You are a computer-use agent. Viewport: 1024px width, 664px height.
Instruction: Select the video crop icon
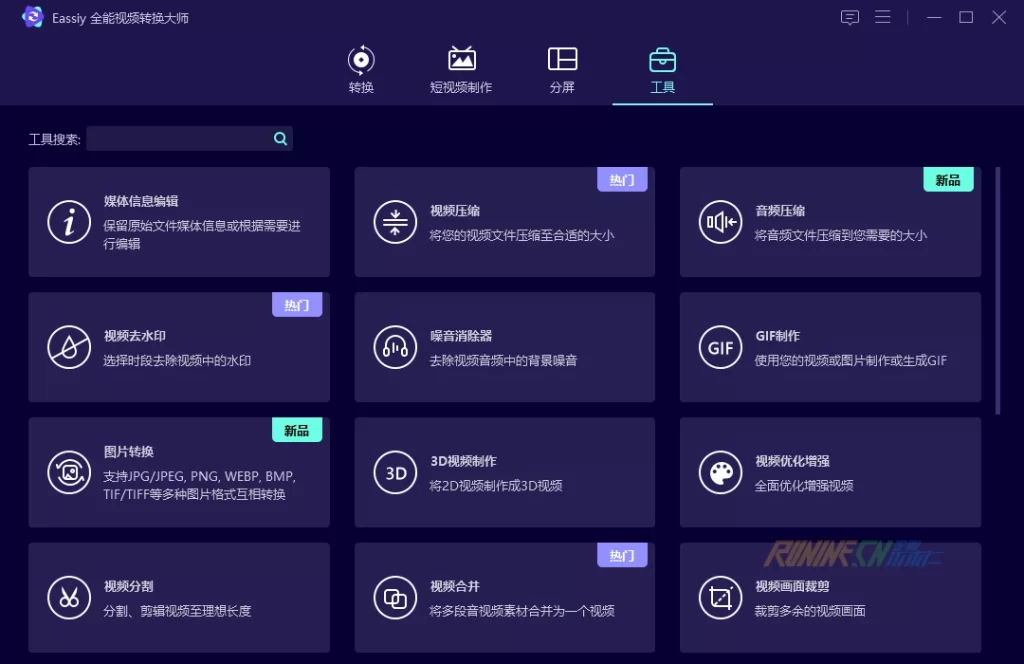[721, 598]
